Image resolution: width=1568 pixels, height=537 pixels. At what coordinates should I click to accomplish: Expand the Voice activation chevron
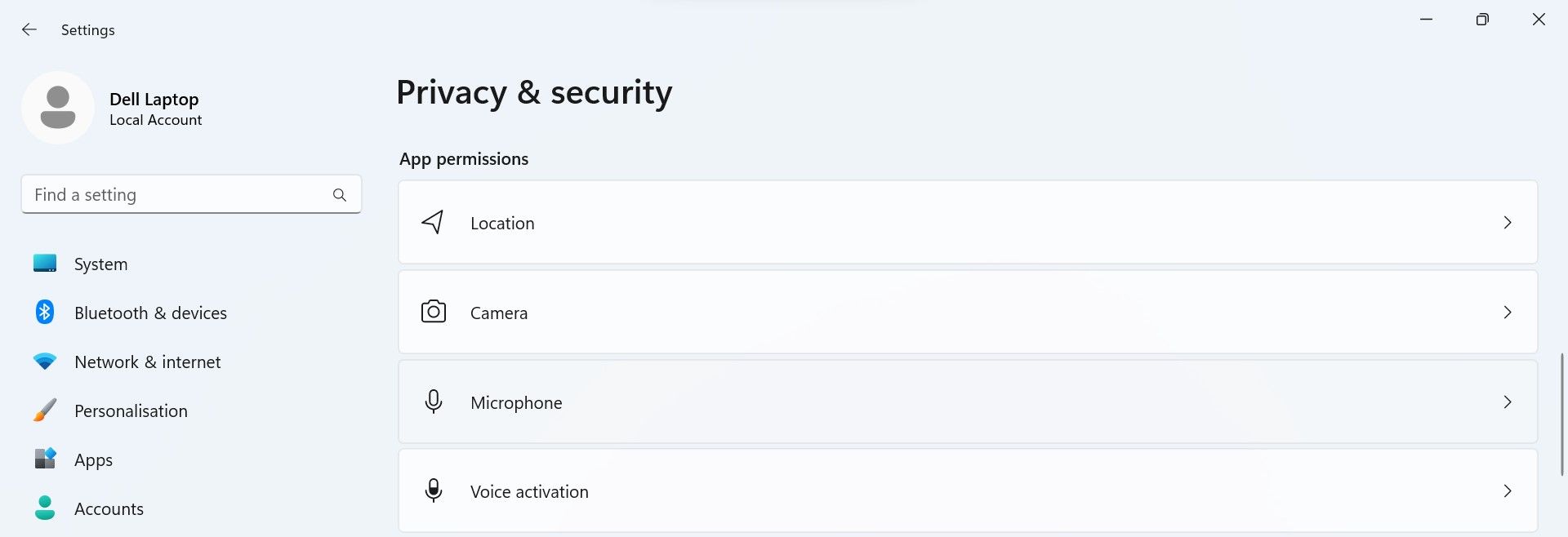1508,490
